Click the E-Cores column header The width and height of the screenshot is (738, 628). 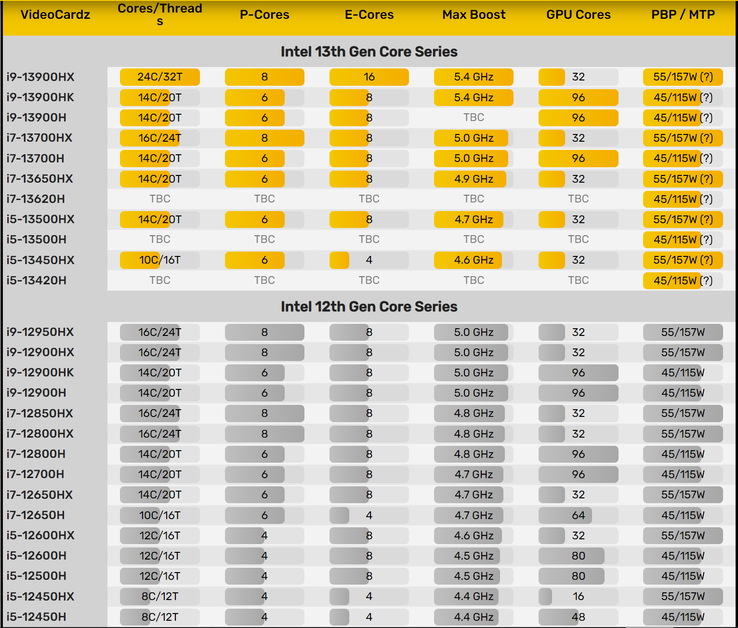(x=369, y=15)
